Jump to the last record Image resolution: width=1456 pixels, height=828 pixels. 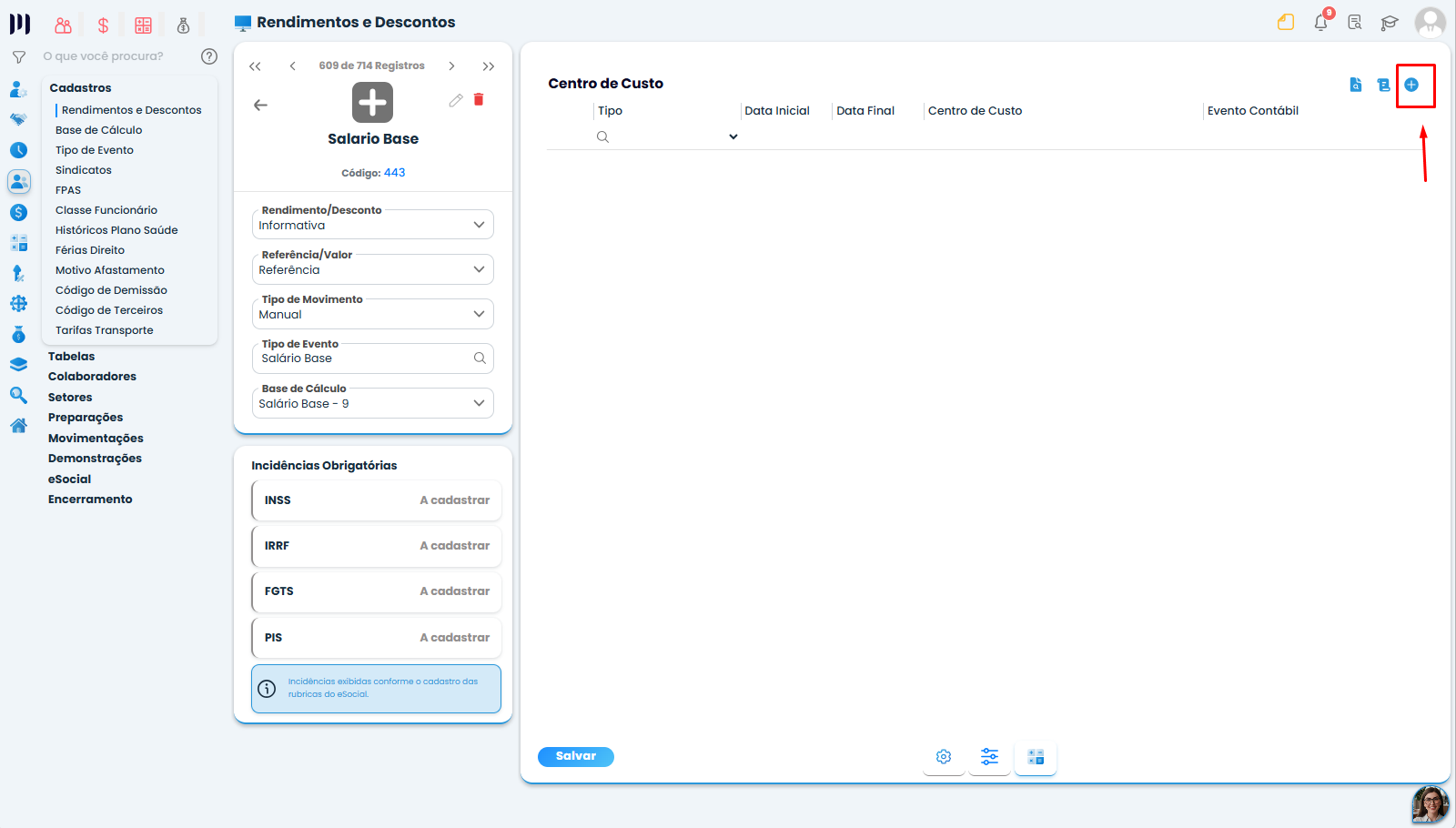(489, 66)
